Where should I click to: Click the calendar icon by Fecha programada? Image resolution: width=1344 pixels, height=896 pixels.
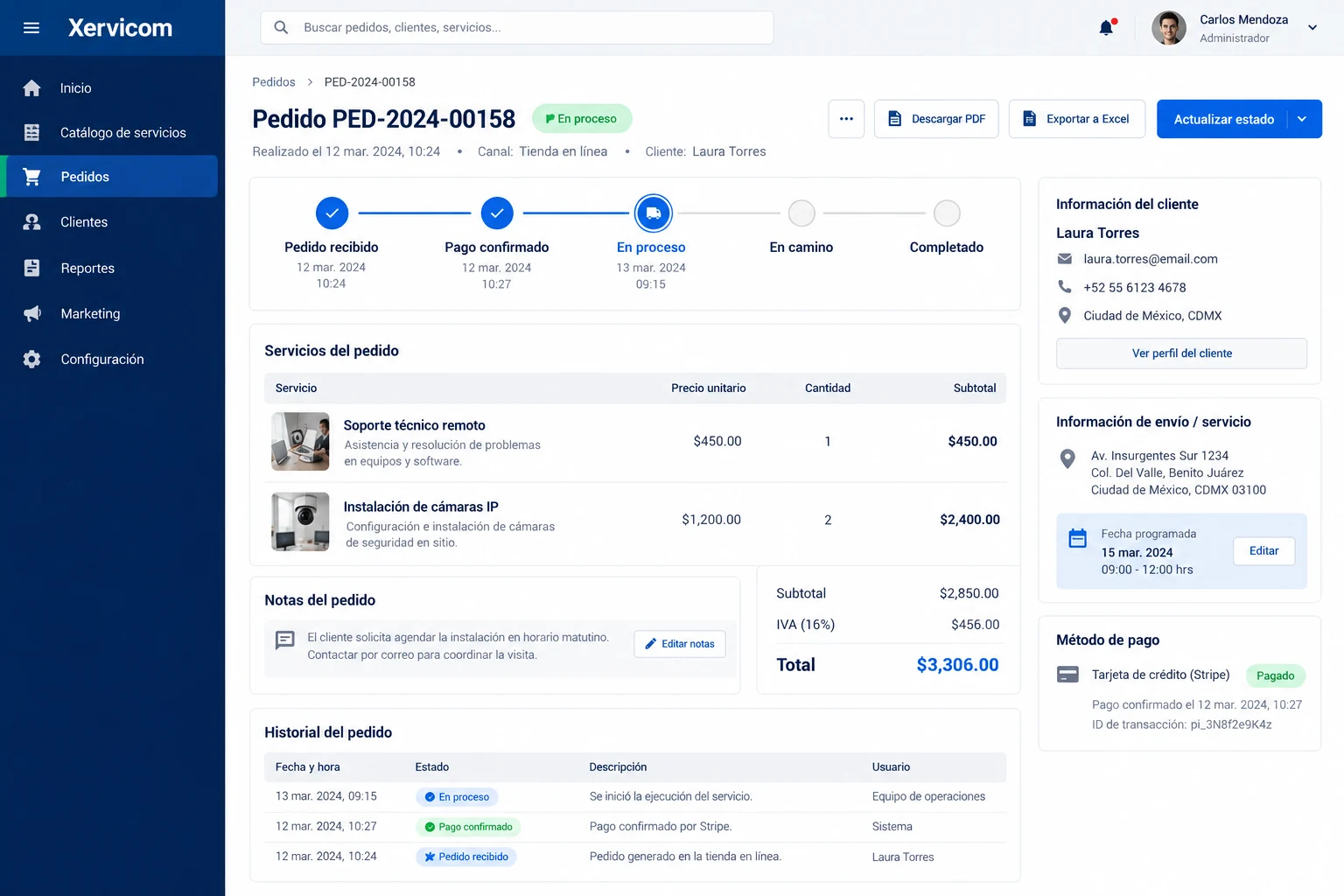pos(1078,538)
